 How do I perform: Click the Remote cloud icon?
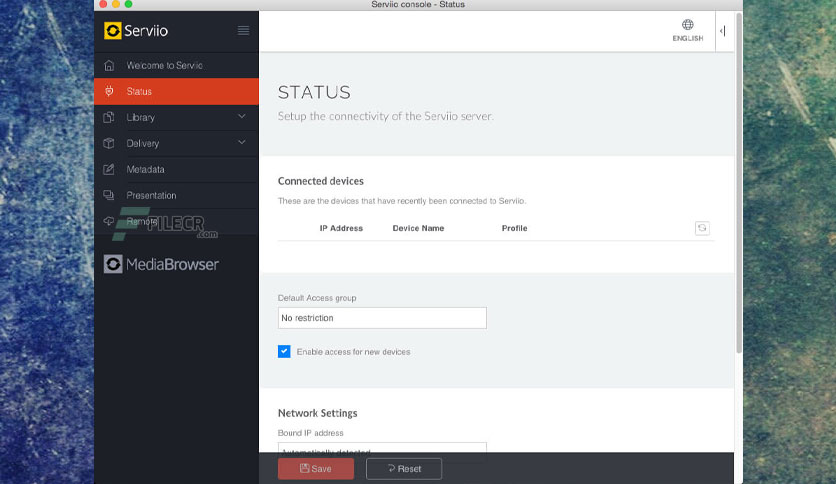coord(109,221)
